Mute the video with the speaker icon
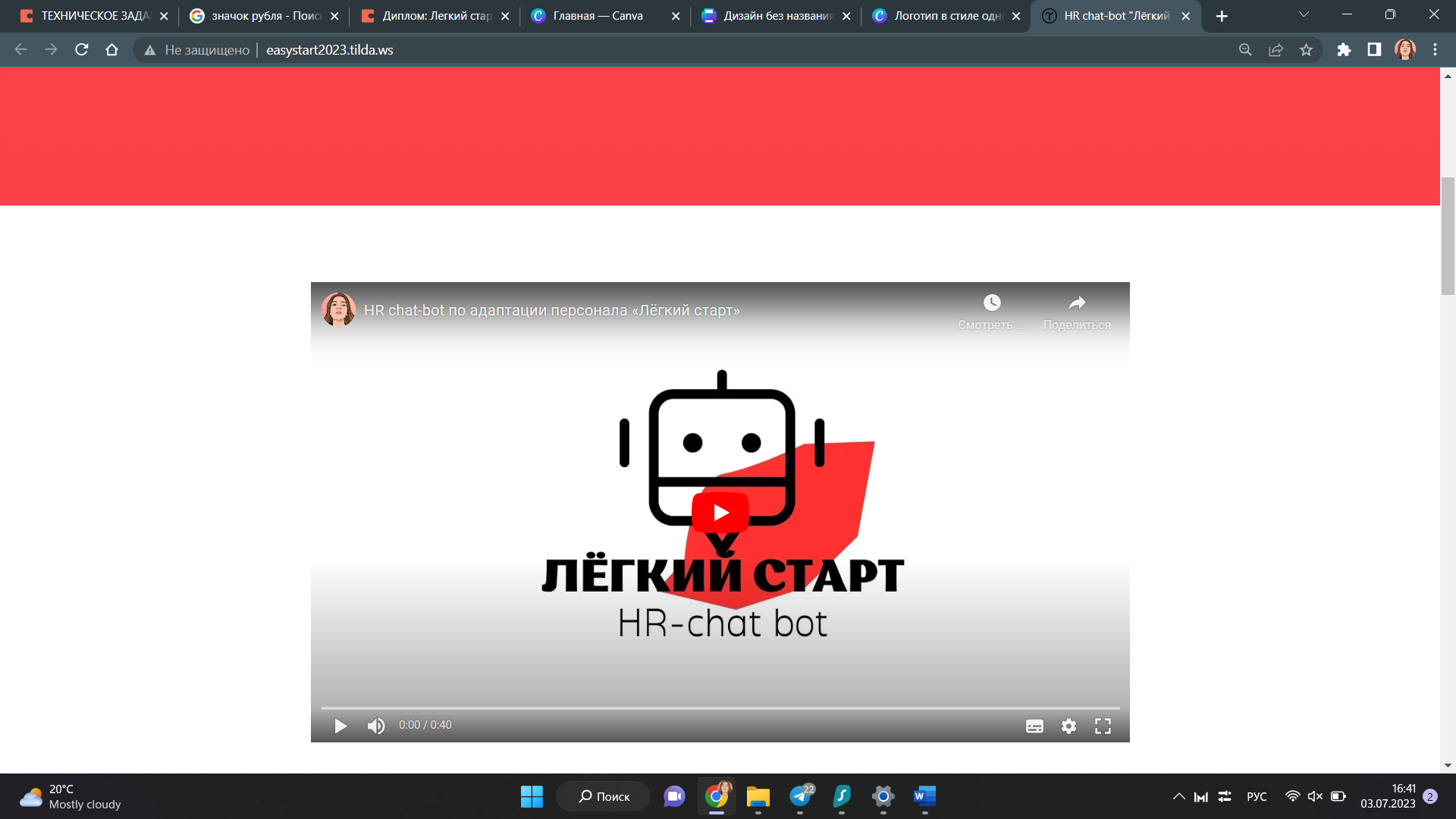Viewport: 1456px width, 819px height. (375, 726)
